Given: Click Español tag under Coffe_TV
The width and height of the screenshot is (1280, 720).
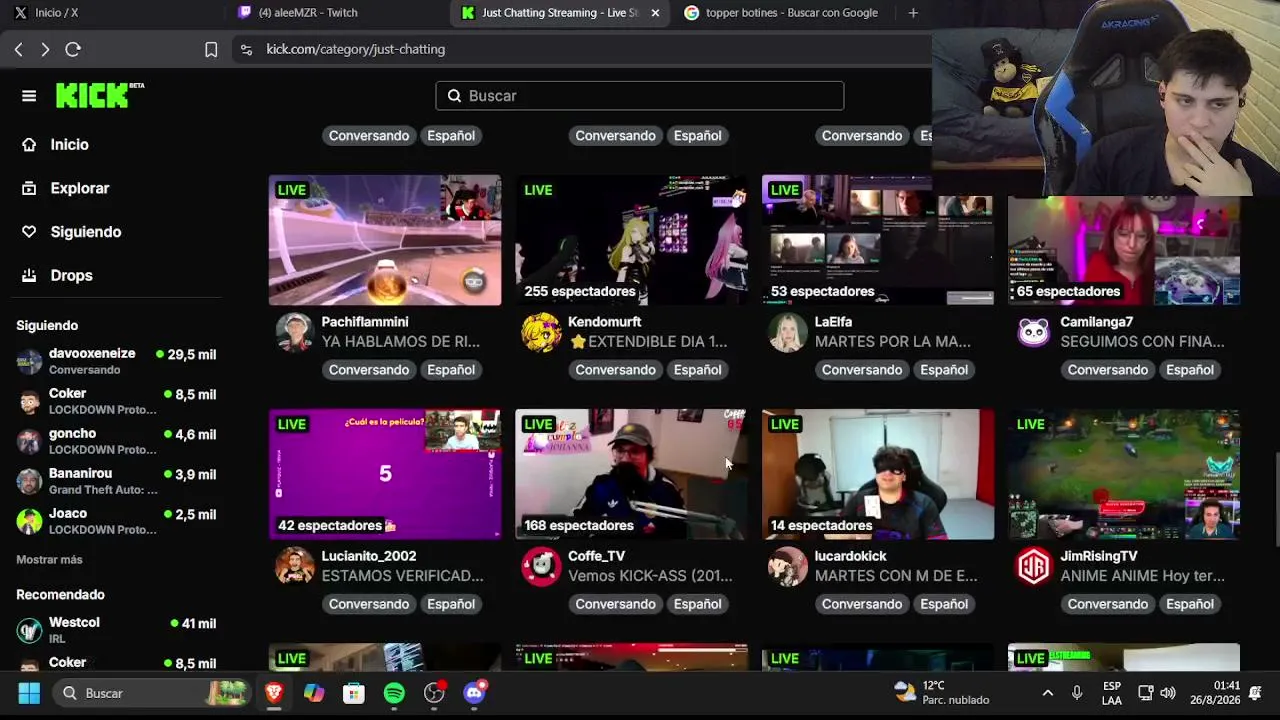Looking at the screenshot, I should click(x=697, y=604).
